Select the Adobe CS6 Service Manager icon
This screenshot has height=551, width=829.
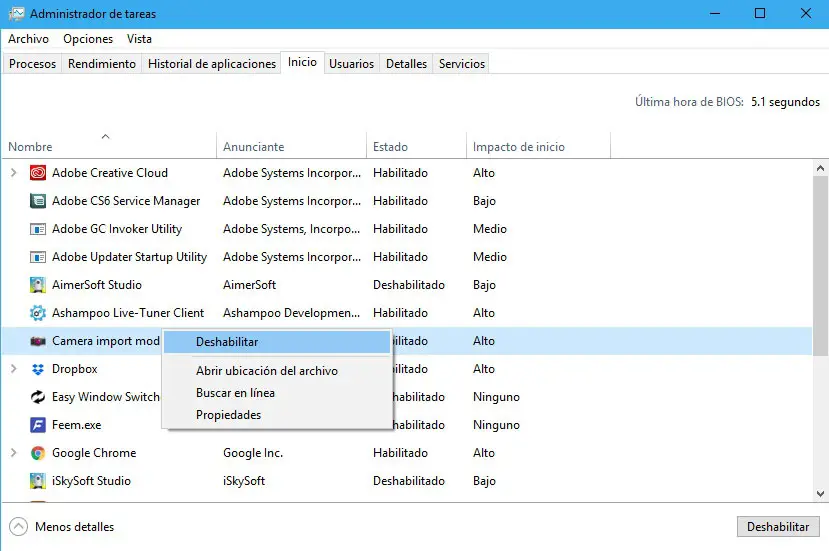(x=38, y=201)
